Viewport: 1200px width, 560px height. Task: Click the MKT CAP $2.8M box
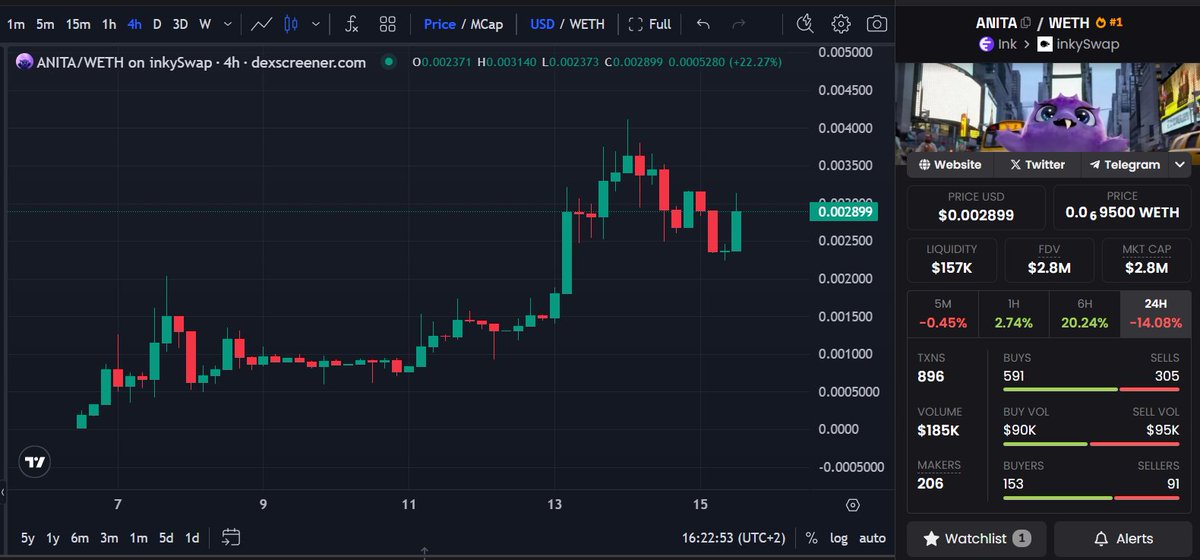coord(1146,259)
